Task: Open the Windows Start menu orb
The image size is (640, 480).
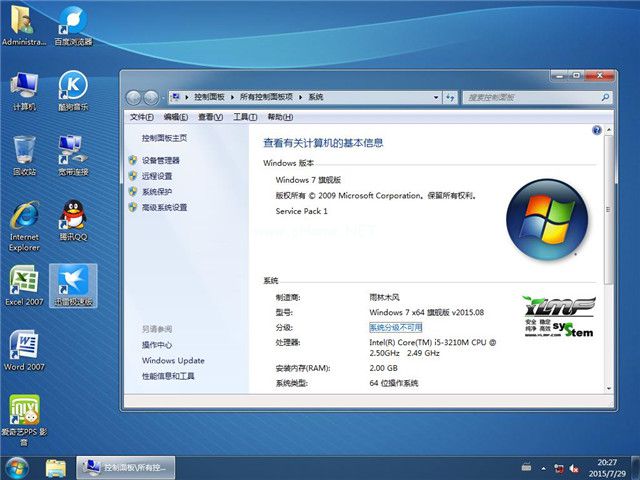Action: [16, 468]
